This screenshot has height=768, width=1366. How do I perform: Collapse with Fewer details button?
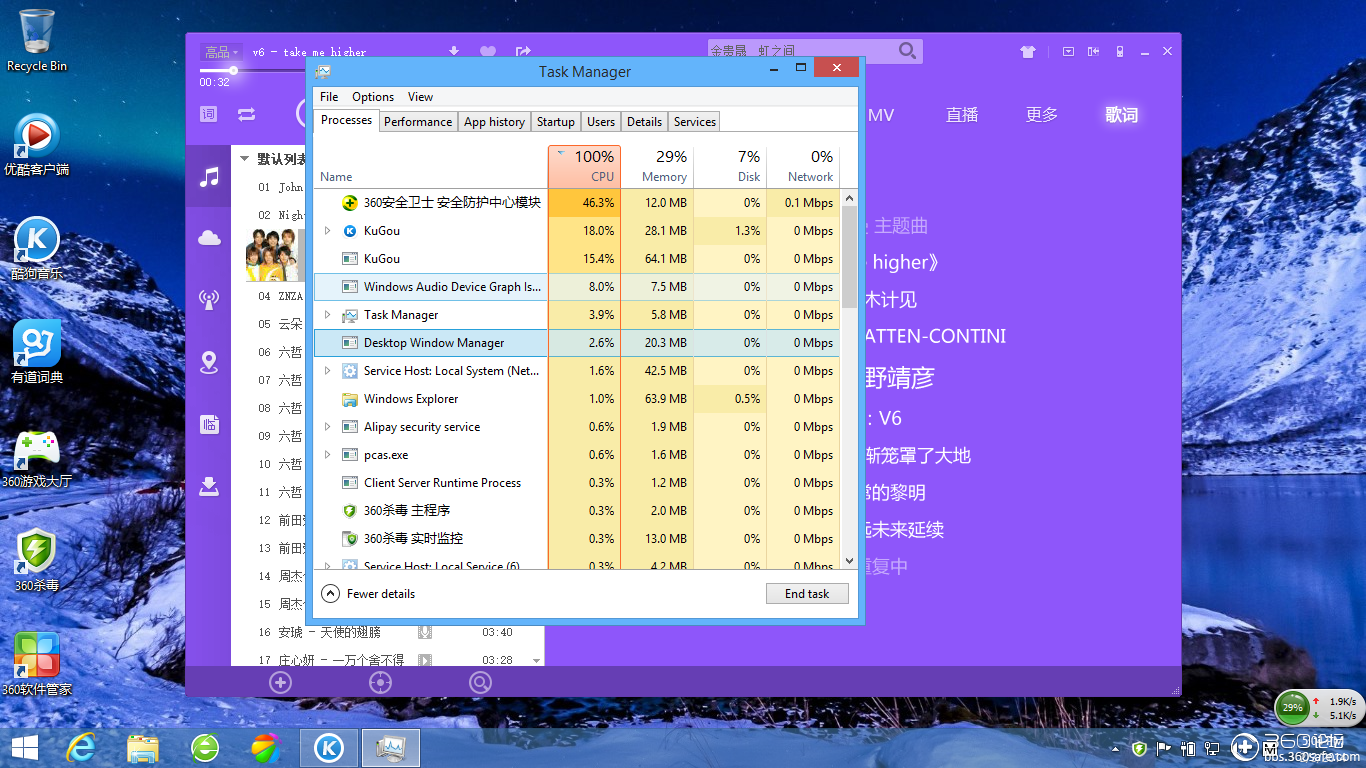pyautogui.click(x=368, y=593)
